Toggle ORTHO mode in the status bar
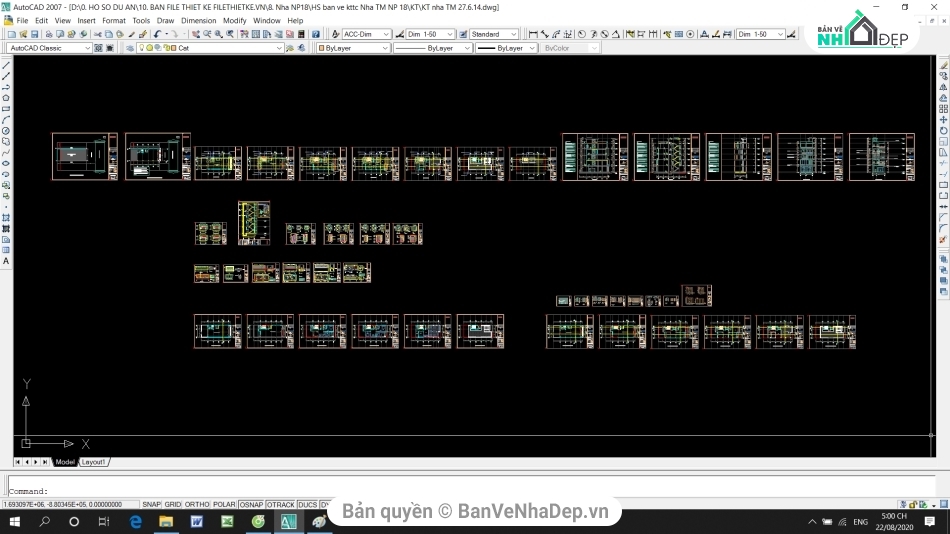 tap(197, 505)
